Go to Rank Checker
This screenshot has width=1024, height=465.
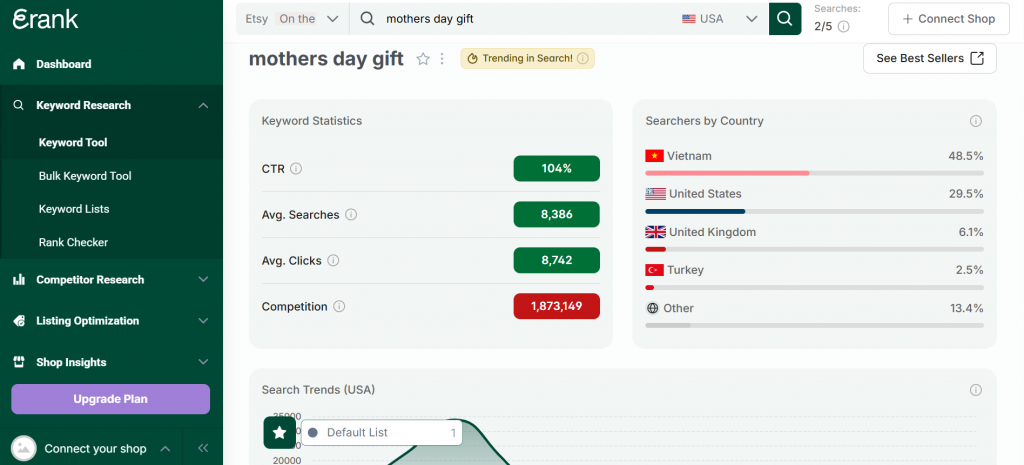click(x=73, y=242)
